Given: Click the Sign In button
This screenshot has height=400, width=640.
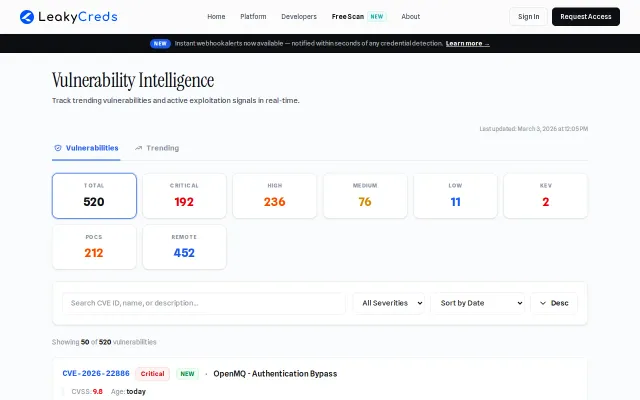Looking at the screenshot, I should coord(528,17).
